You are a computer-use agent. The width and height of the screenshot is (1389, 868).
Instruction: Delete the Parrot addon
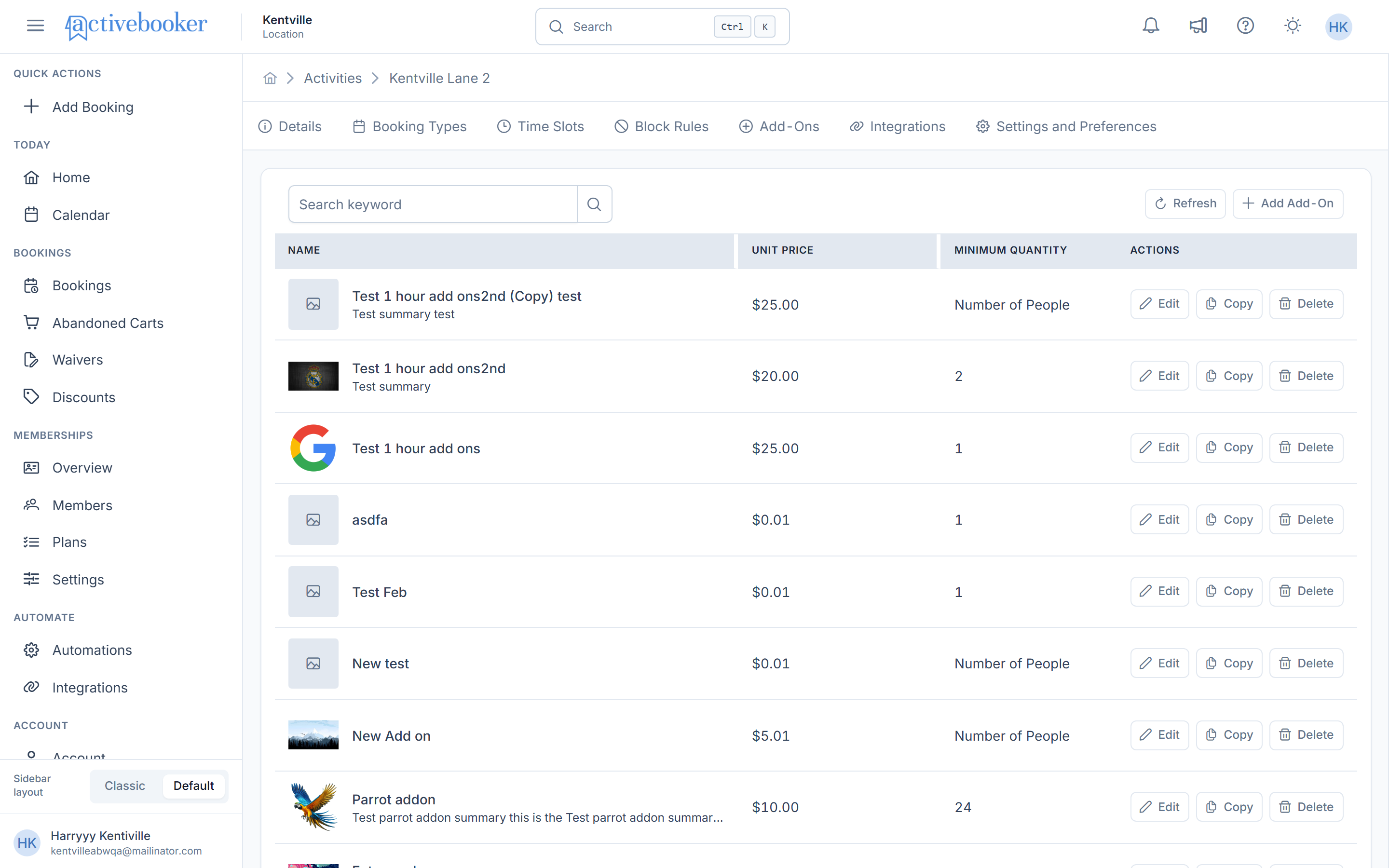pos(1306,807)
